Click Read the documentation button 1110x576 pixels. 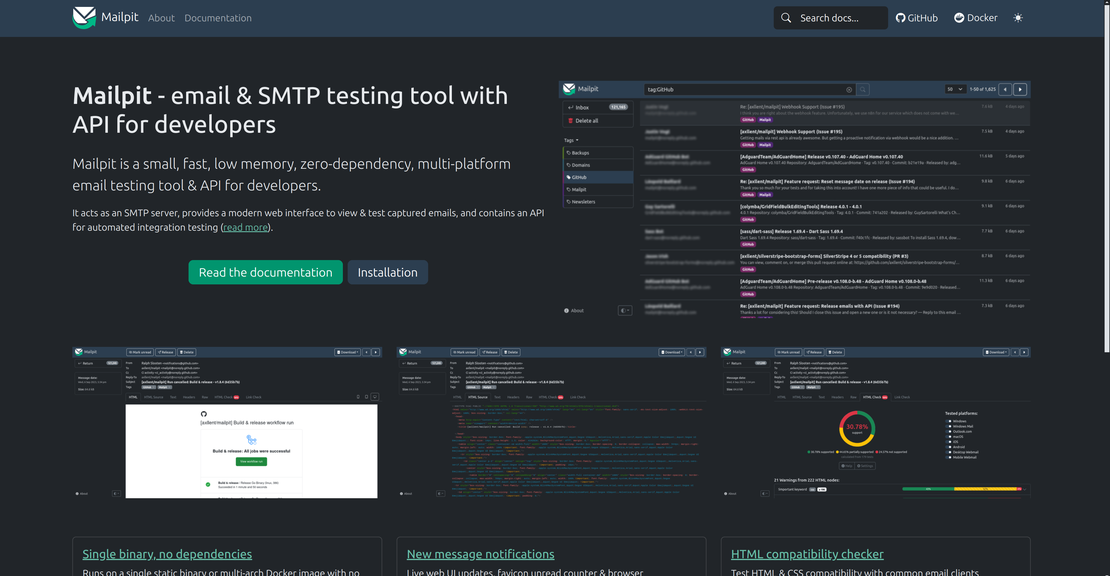point(265,272)
